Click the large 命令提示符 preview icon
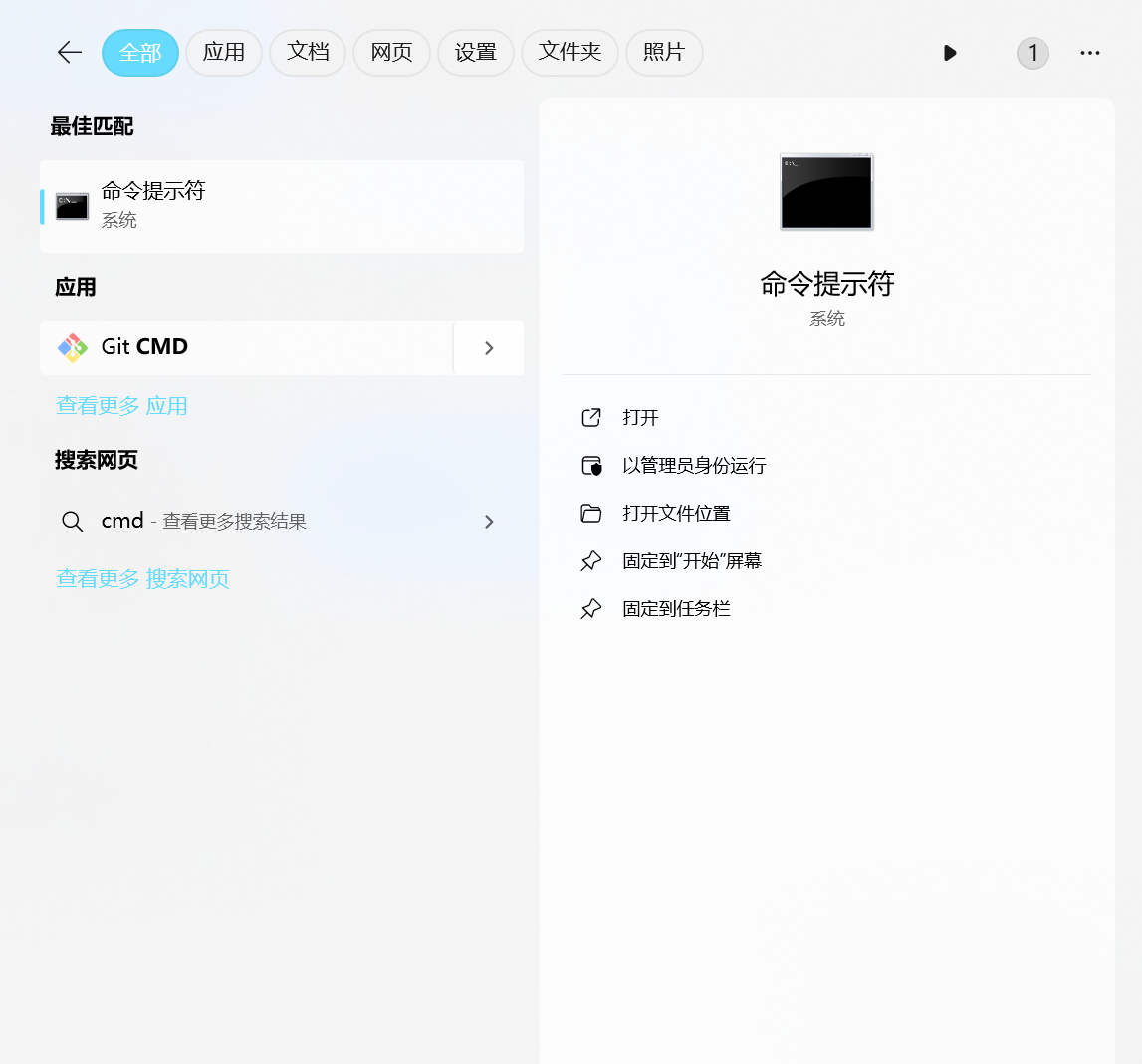The width and height of the screenshot is (1142, 1064). click(826, 192)
